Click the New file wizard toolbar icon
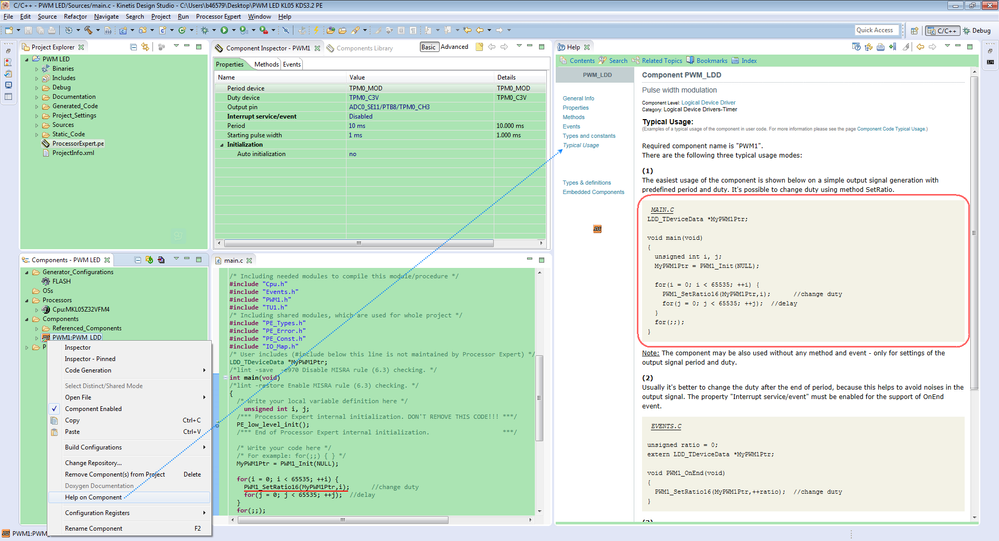The image size is (999, 541). click(9, 30)
